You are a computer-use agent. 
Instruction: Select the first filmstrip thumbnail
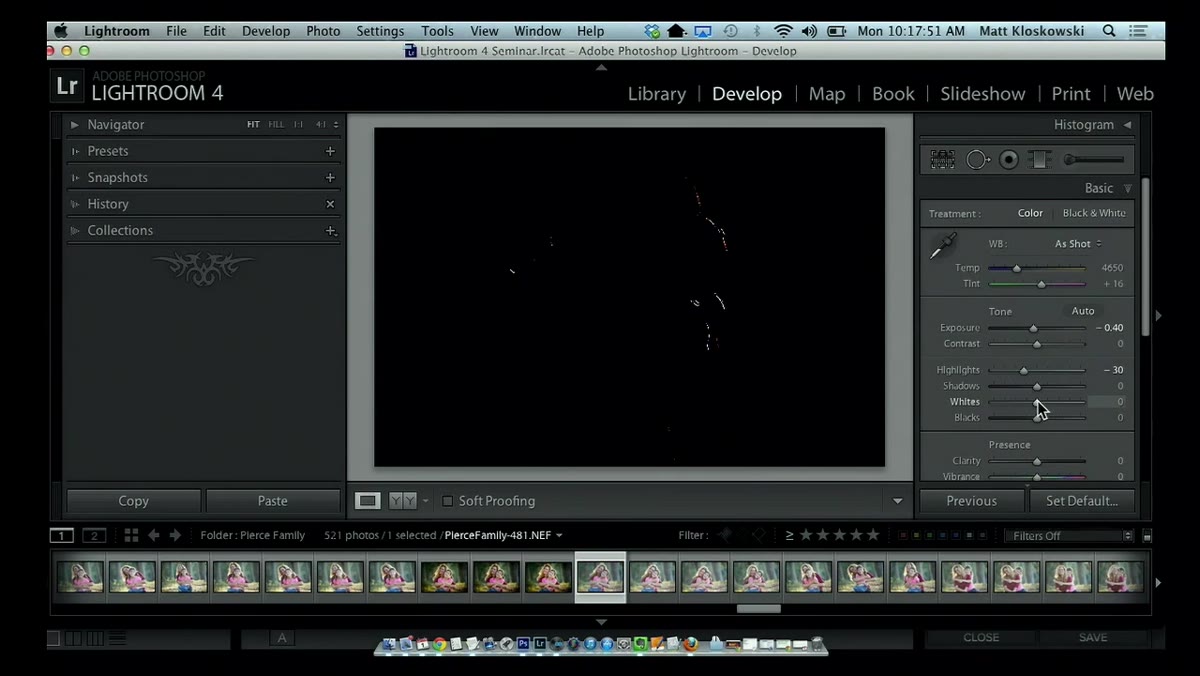[x=80, y=577]
